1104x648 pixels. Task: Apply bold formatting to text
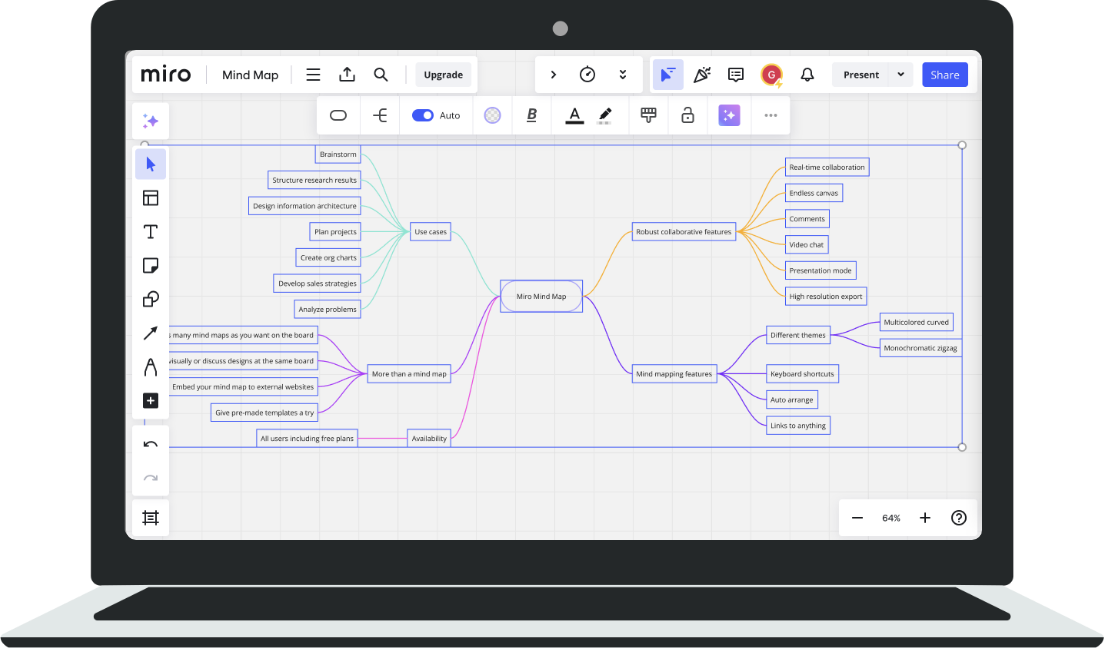click(x=532, y=116)
